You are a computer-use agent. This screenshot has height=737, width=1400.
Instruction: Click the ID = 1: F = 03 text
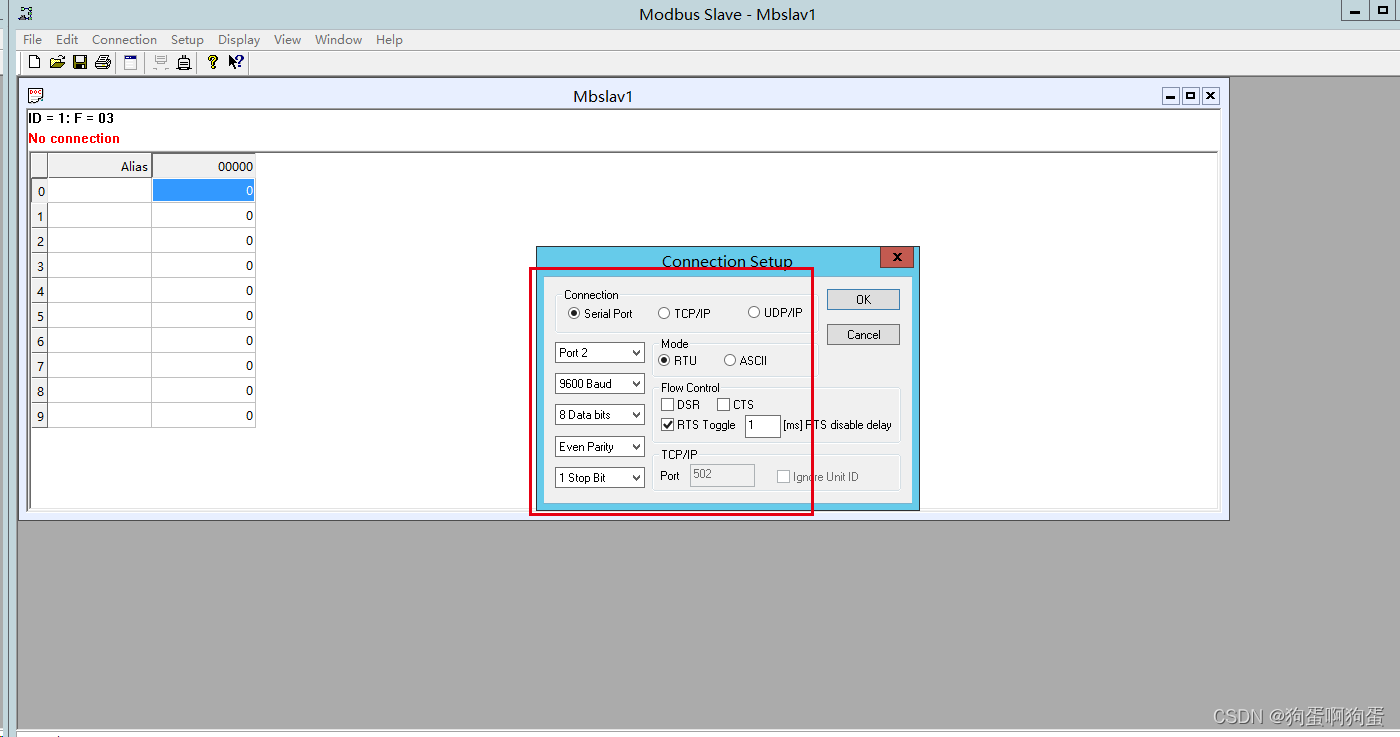[x=71, y=118]
